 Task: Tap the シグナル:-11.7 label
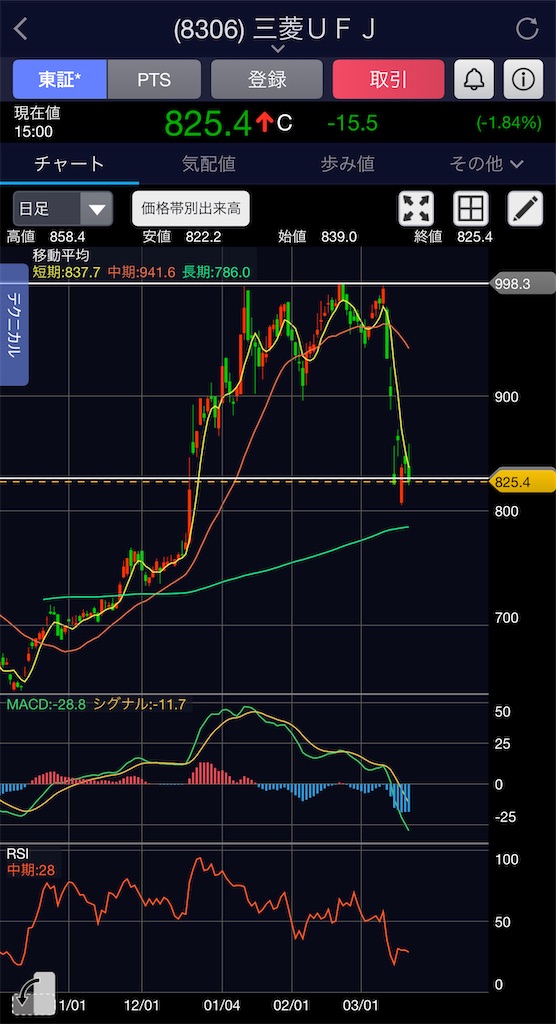click(140, 704)
